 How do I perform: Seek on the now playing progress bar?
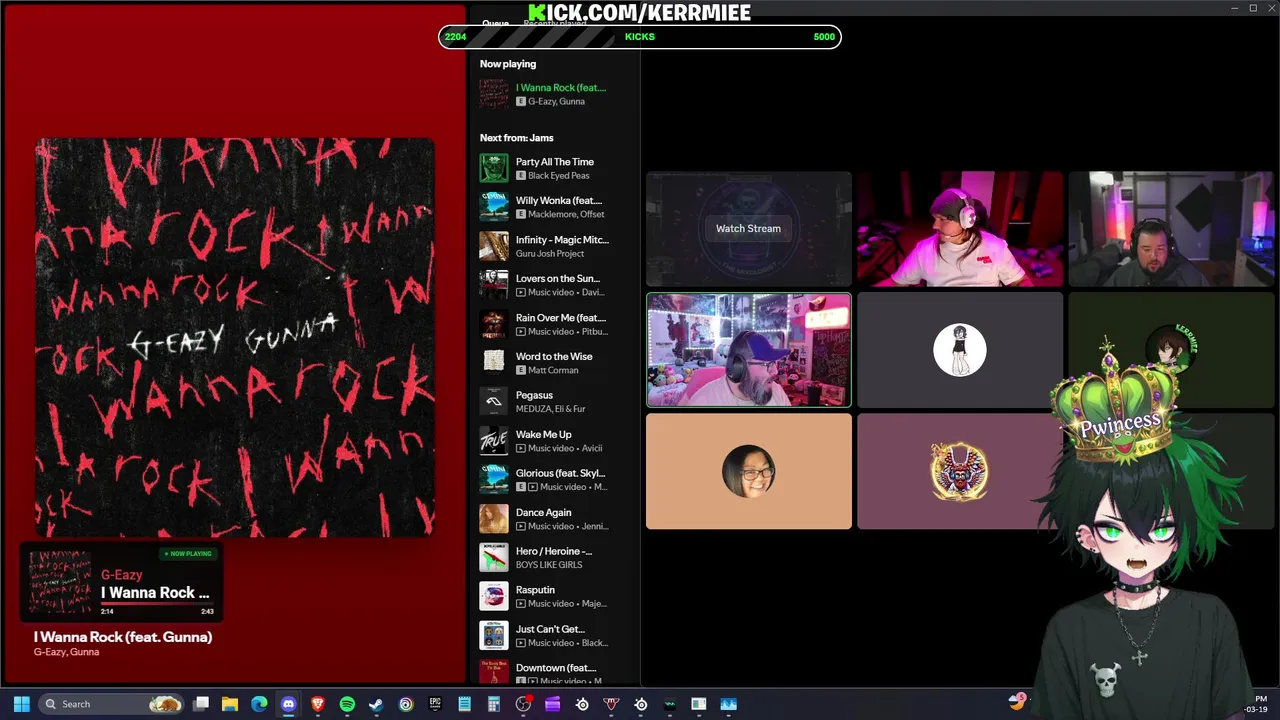pos(157,606)
